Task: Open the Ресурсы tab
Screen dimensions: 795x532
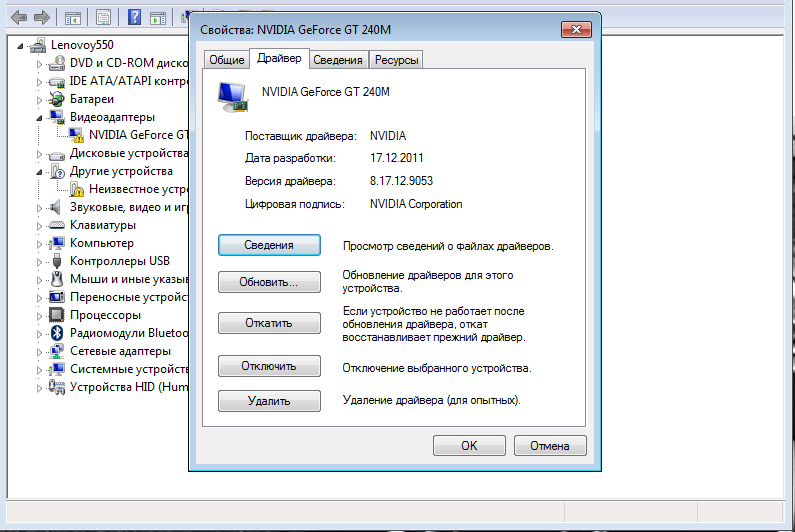Action: [x=396, y=60]
